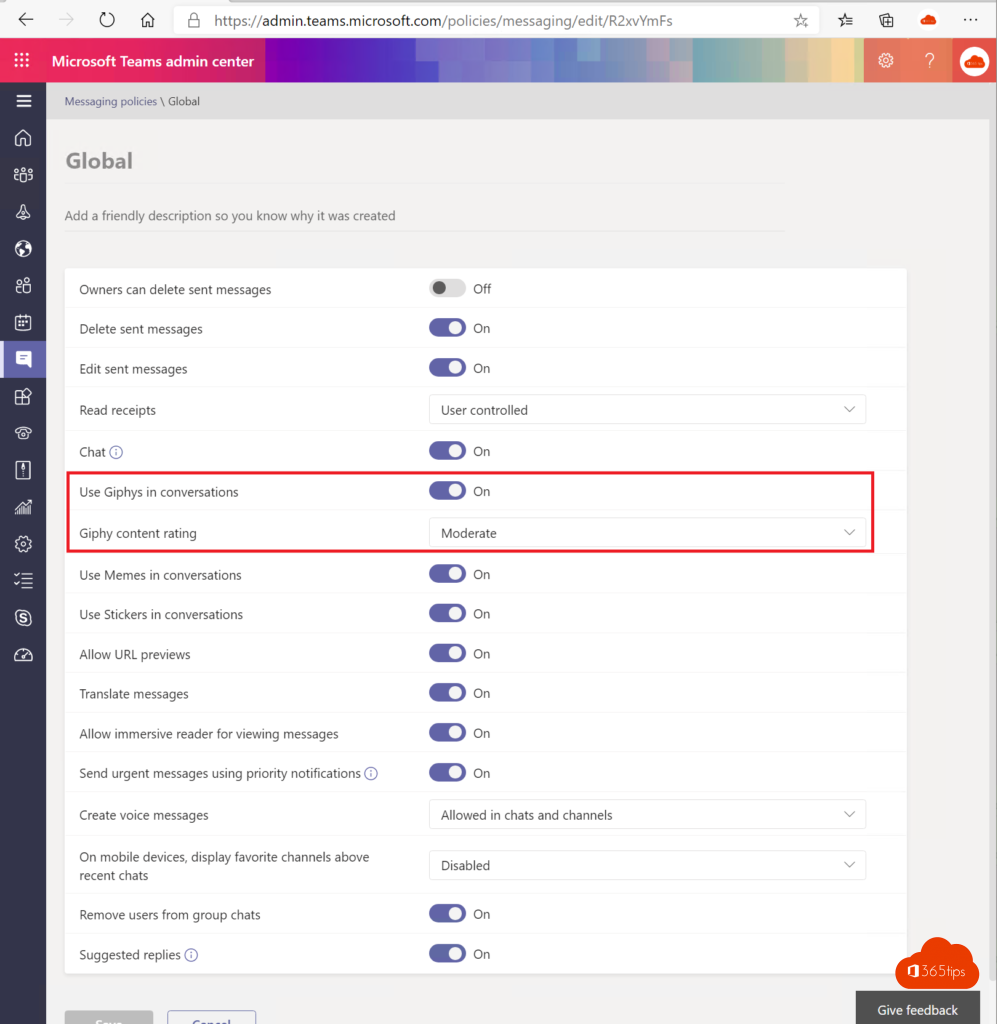Click the Skype icon in left sidebar
Image resolution: width=998 pixels, height=1024 pixels.
[x=23, y=618]
